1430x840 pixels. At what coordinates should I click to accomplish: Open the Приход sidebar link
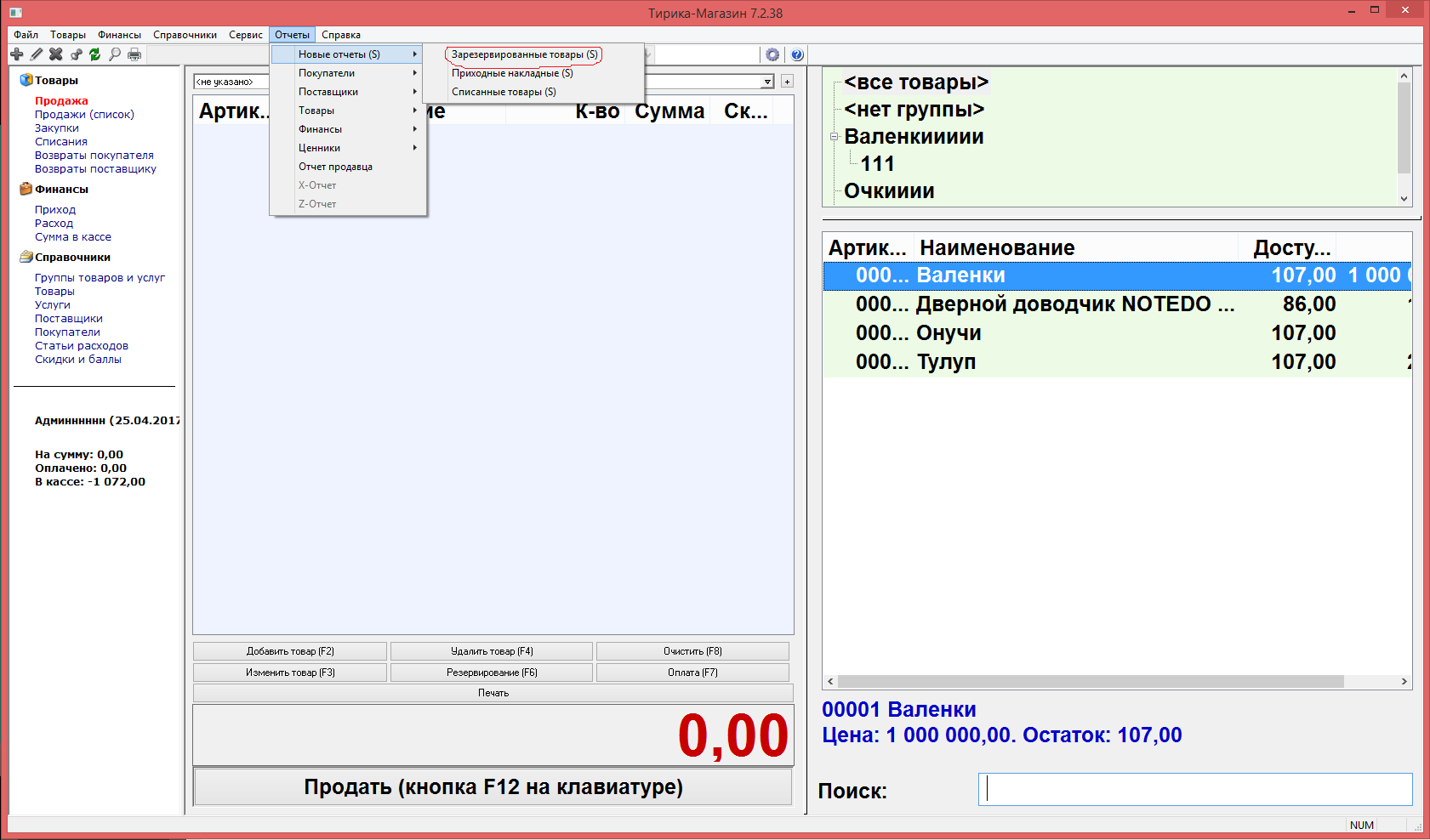pos(55,210)
